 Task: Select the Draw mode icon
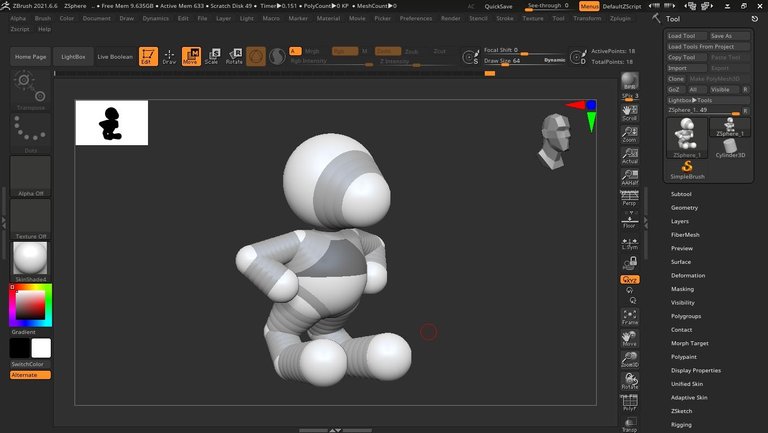pos(169,56)
